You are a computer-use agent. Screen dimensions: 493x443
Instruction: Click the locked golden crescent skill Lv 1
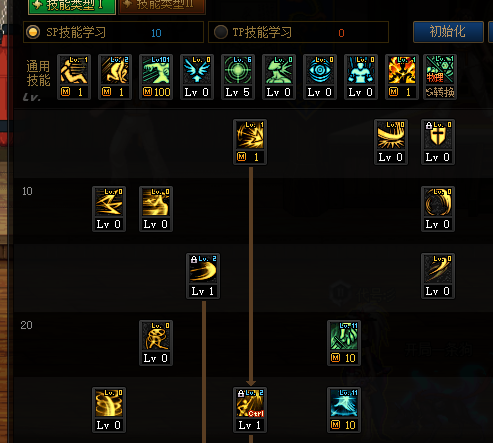203,276
